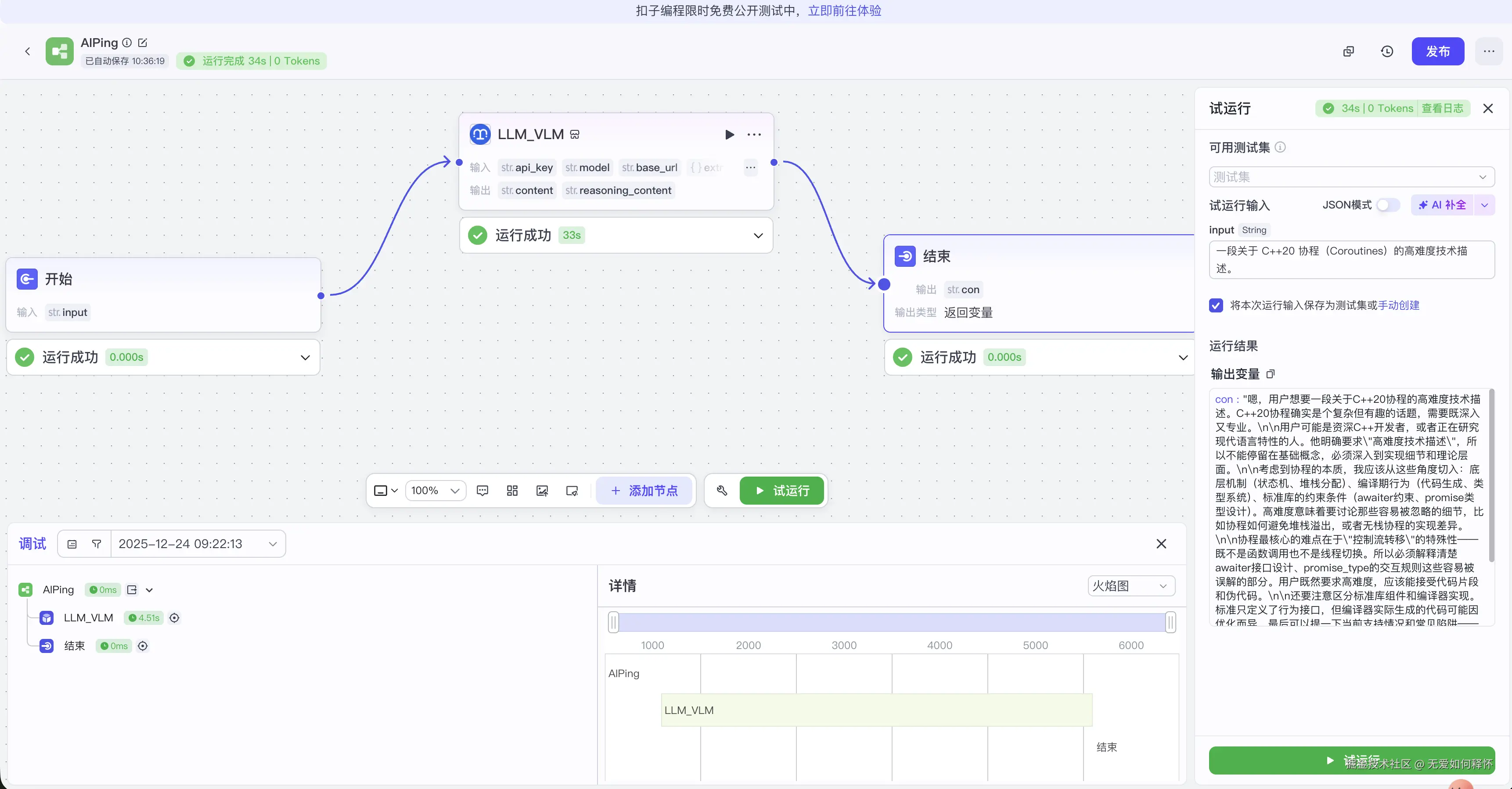Screen dimensions: 1512x789
Task: Click the right handle of timeline range slider
Action: [1170, 622]
